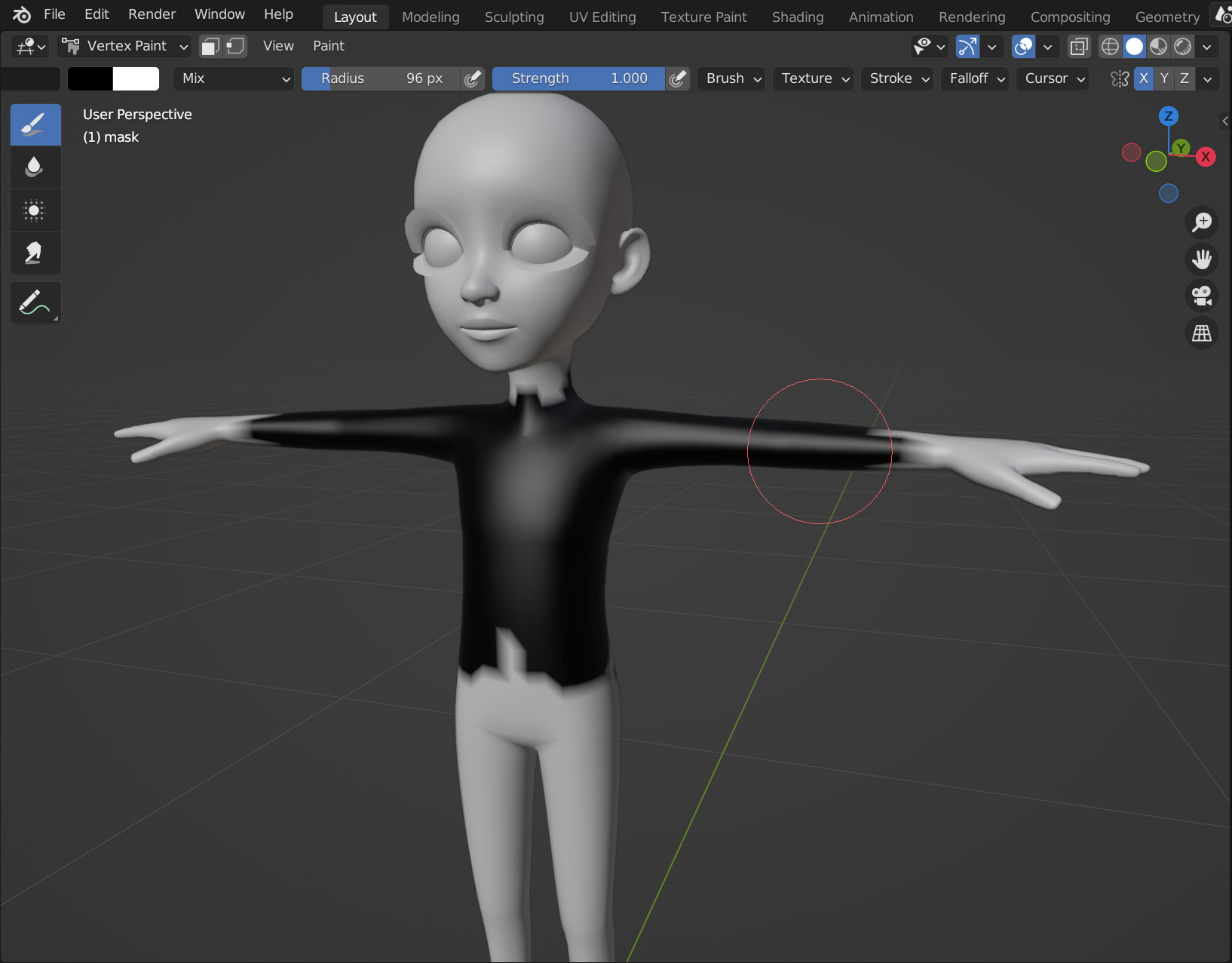The width and height of the screenshot is (1232, 963).
Task: Select the Average tool
Action: [35, 210]
